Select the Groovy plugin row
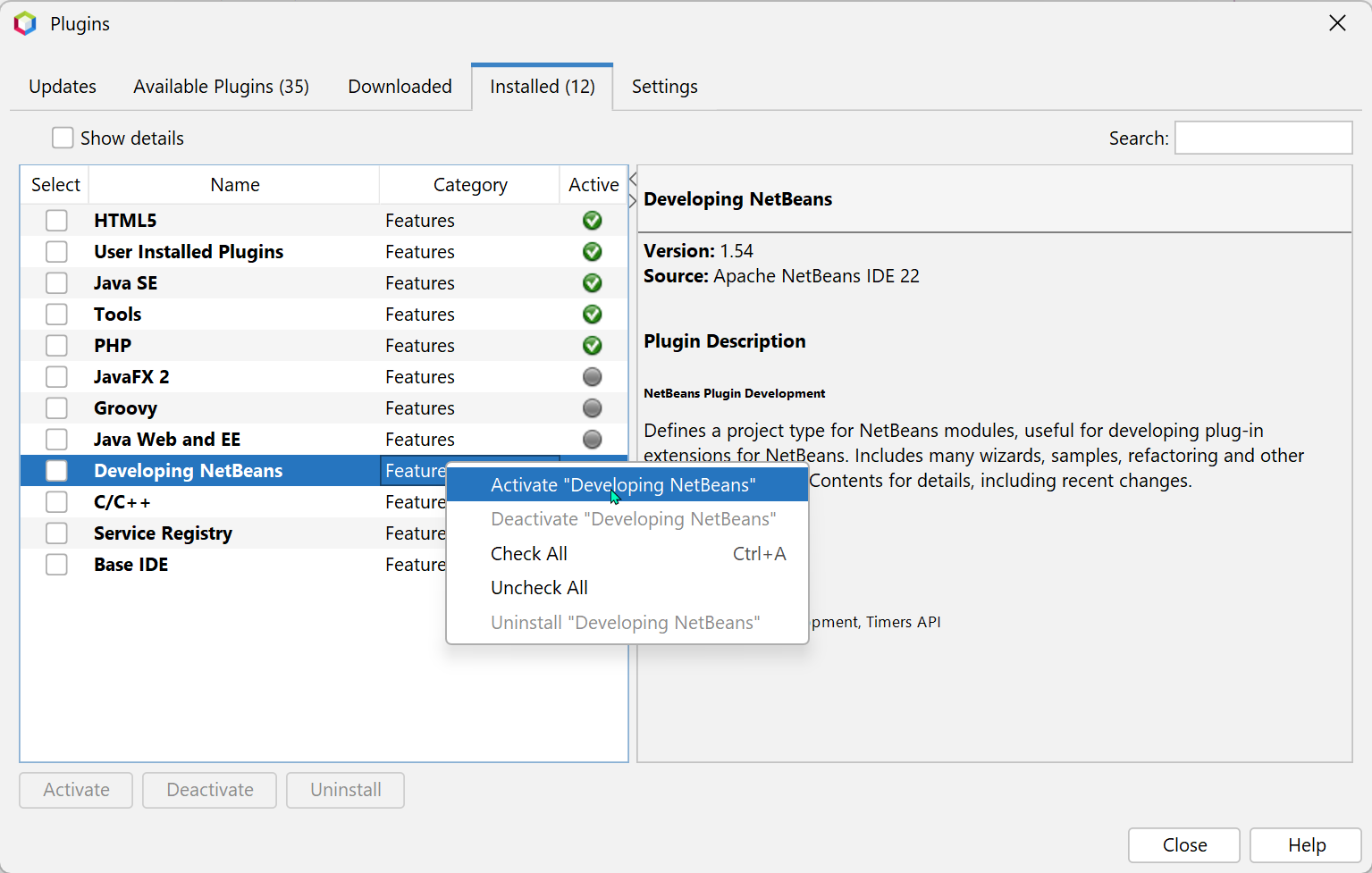The height and width of the screenshot is (873, 1372). [x=324, y=408]
